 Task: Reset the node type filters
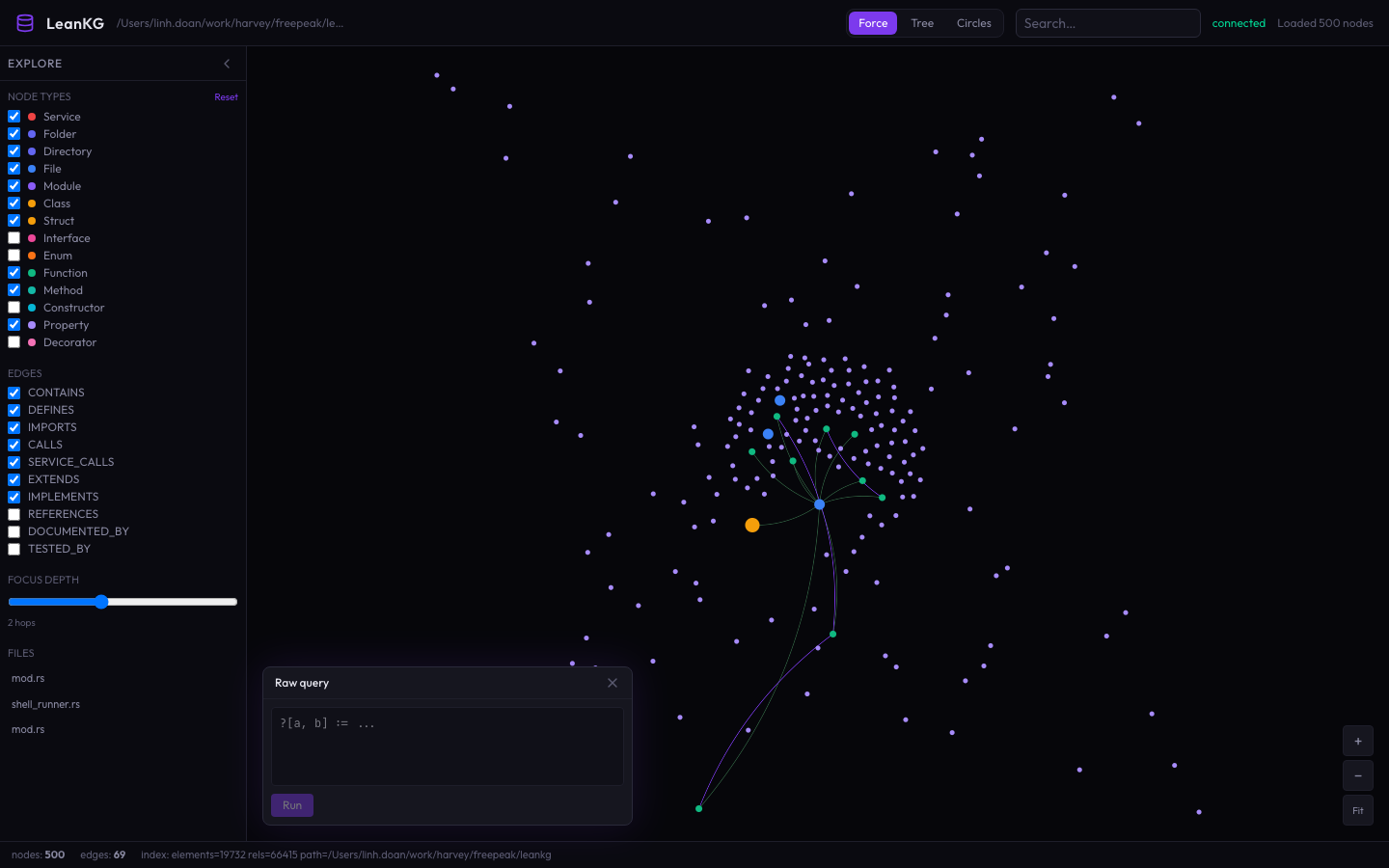click(226, 97)
